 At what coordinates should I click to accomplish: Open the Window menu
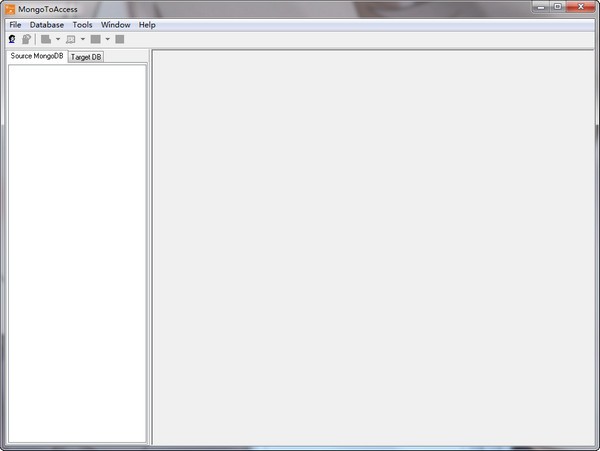(x=115, y=24)
